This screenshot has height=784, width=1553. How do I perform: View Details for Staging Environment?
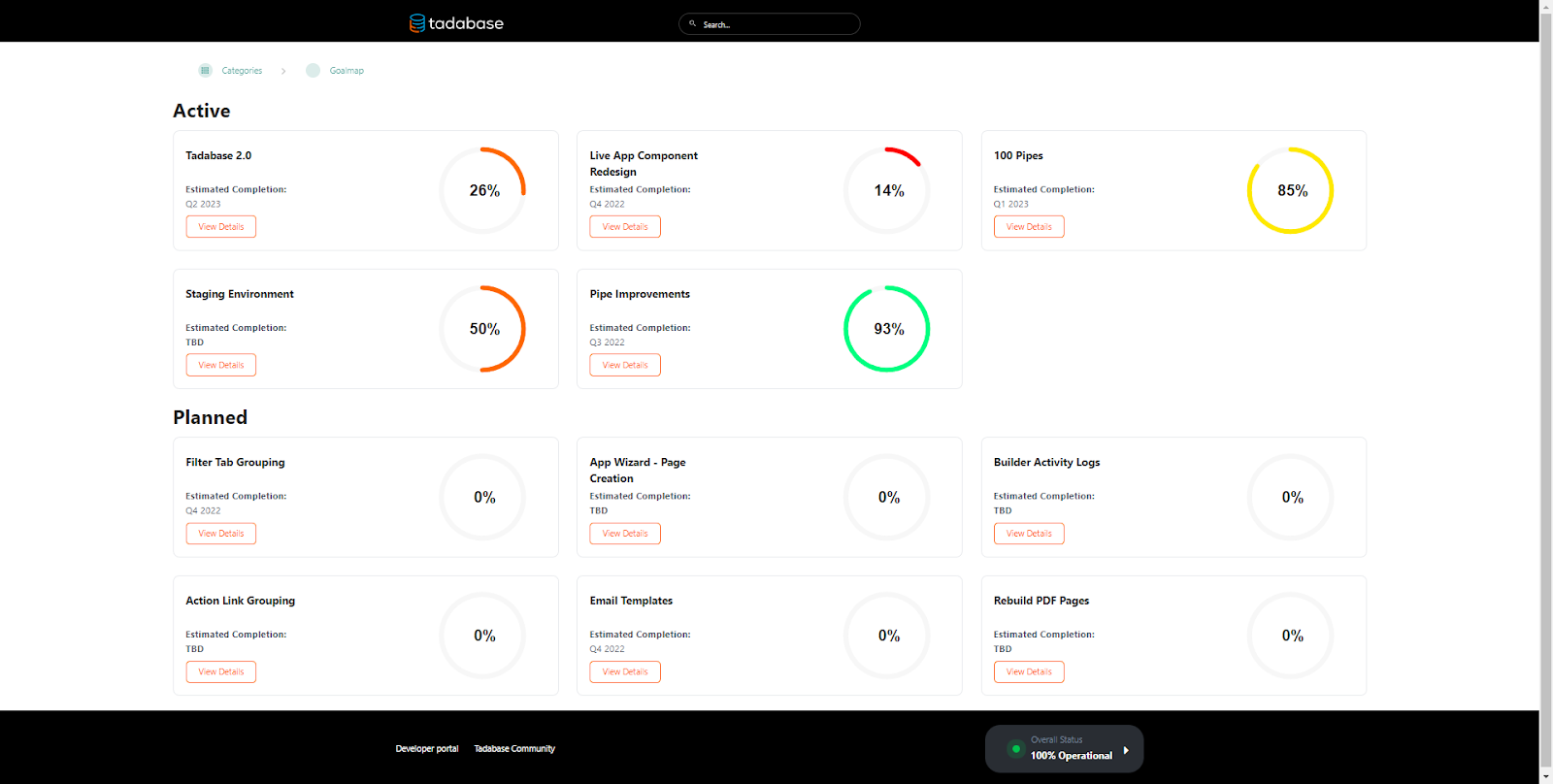coord(221,365)
